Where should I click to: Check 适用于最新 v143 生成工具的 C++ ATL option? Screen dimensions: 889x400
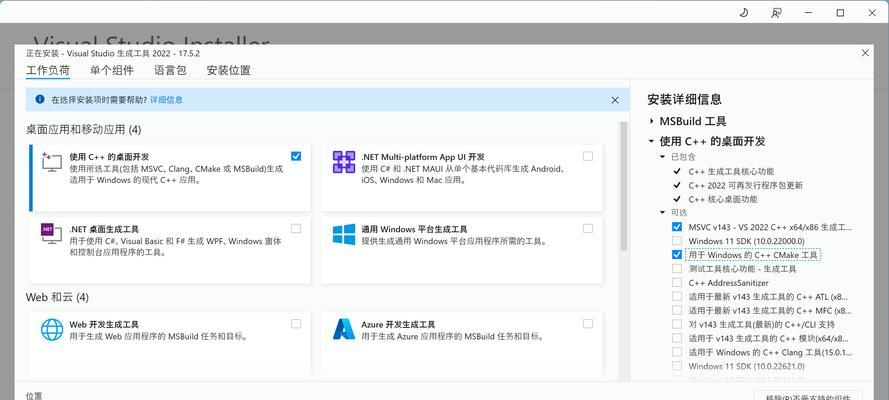[676, 296]
